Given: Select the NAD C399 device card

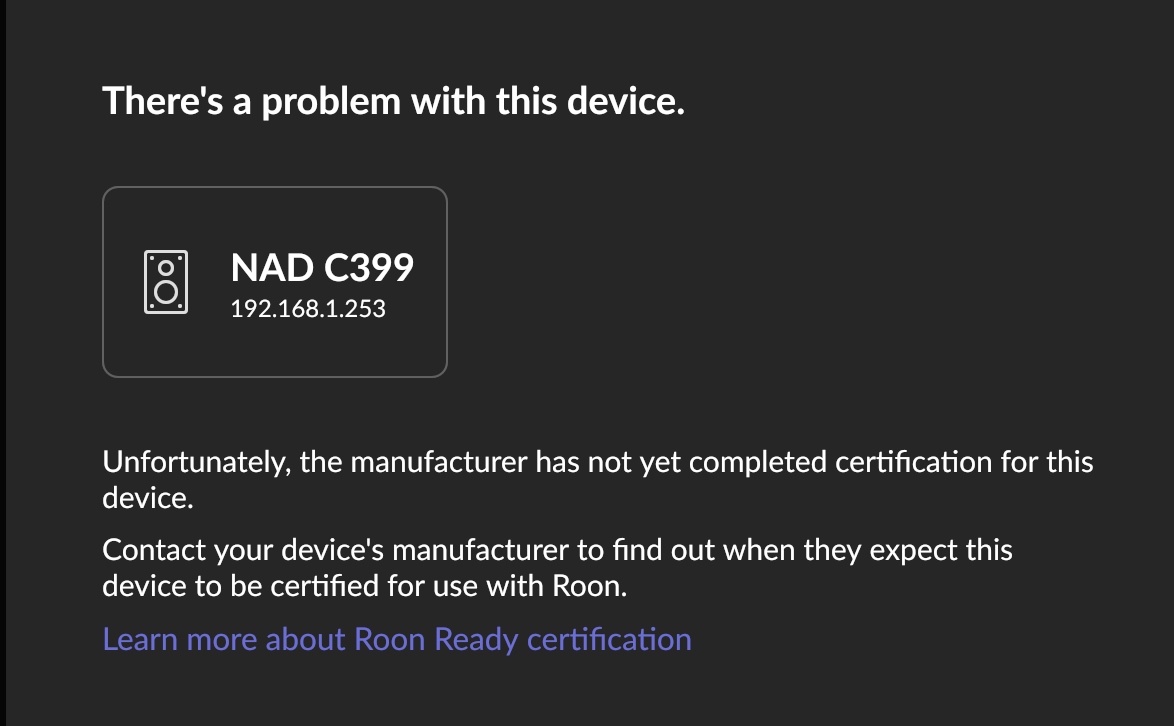Looking at the screenshot, I should 275,282.
